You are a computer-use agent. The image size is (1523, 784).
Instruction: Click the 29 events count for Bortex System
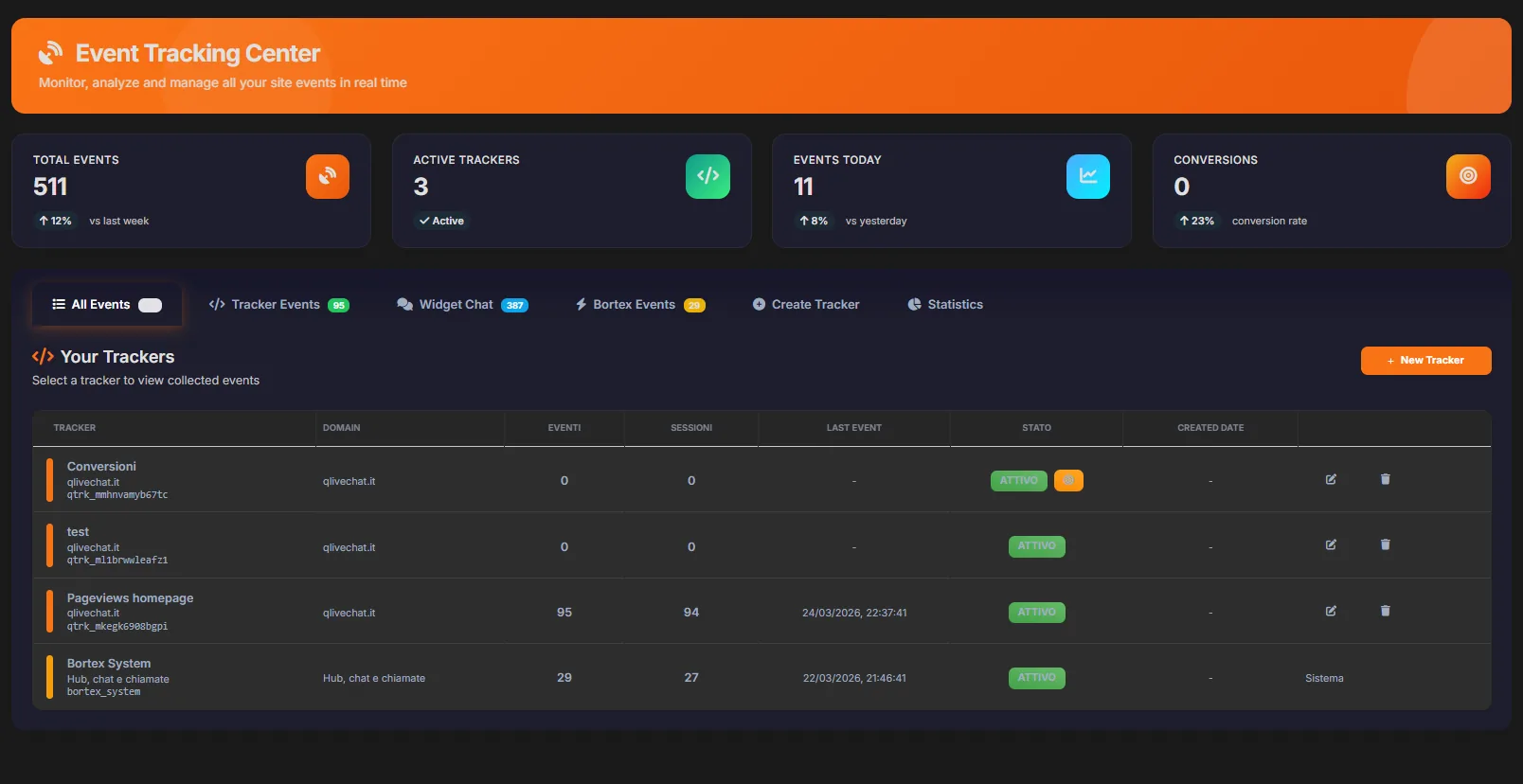coord(564,678)
